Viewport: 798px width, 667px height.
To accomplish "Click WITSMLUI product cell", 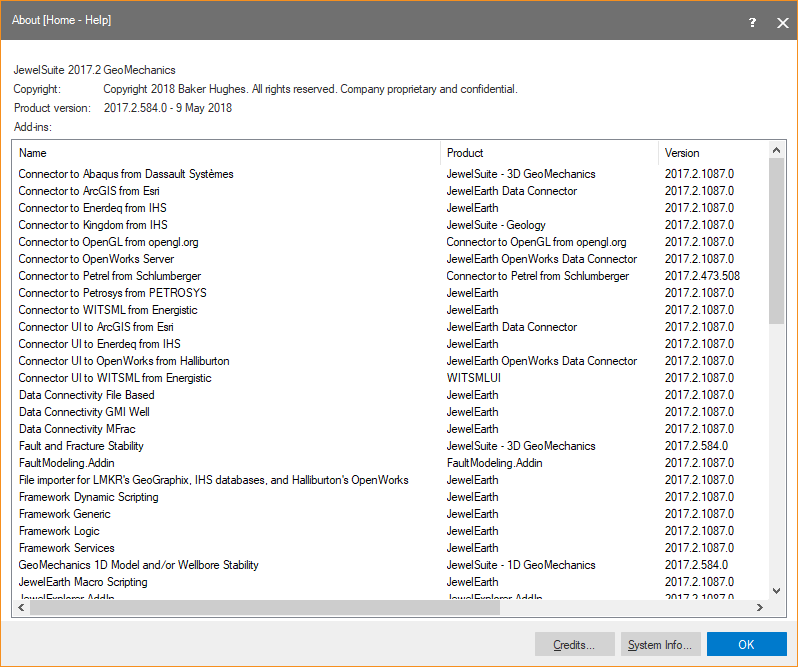I will coord(474,378).
